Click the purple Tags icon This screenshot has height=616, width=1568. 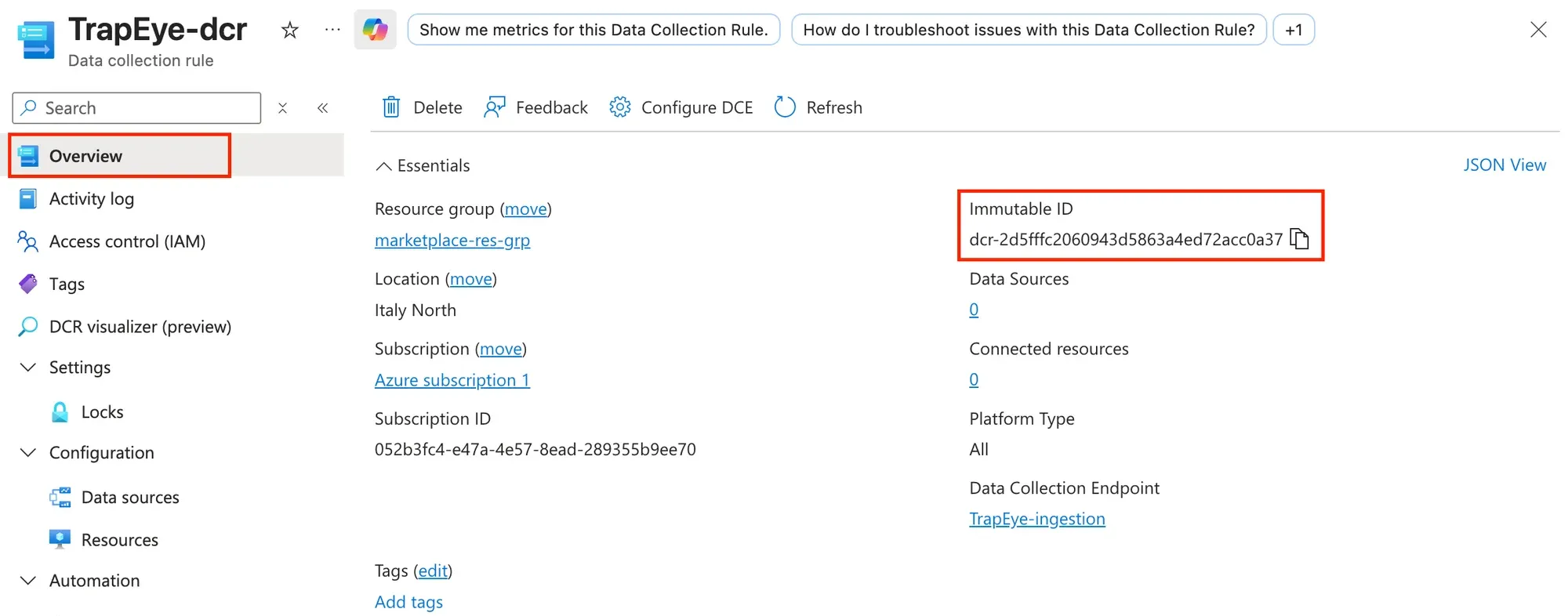pos(27,284)
